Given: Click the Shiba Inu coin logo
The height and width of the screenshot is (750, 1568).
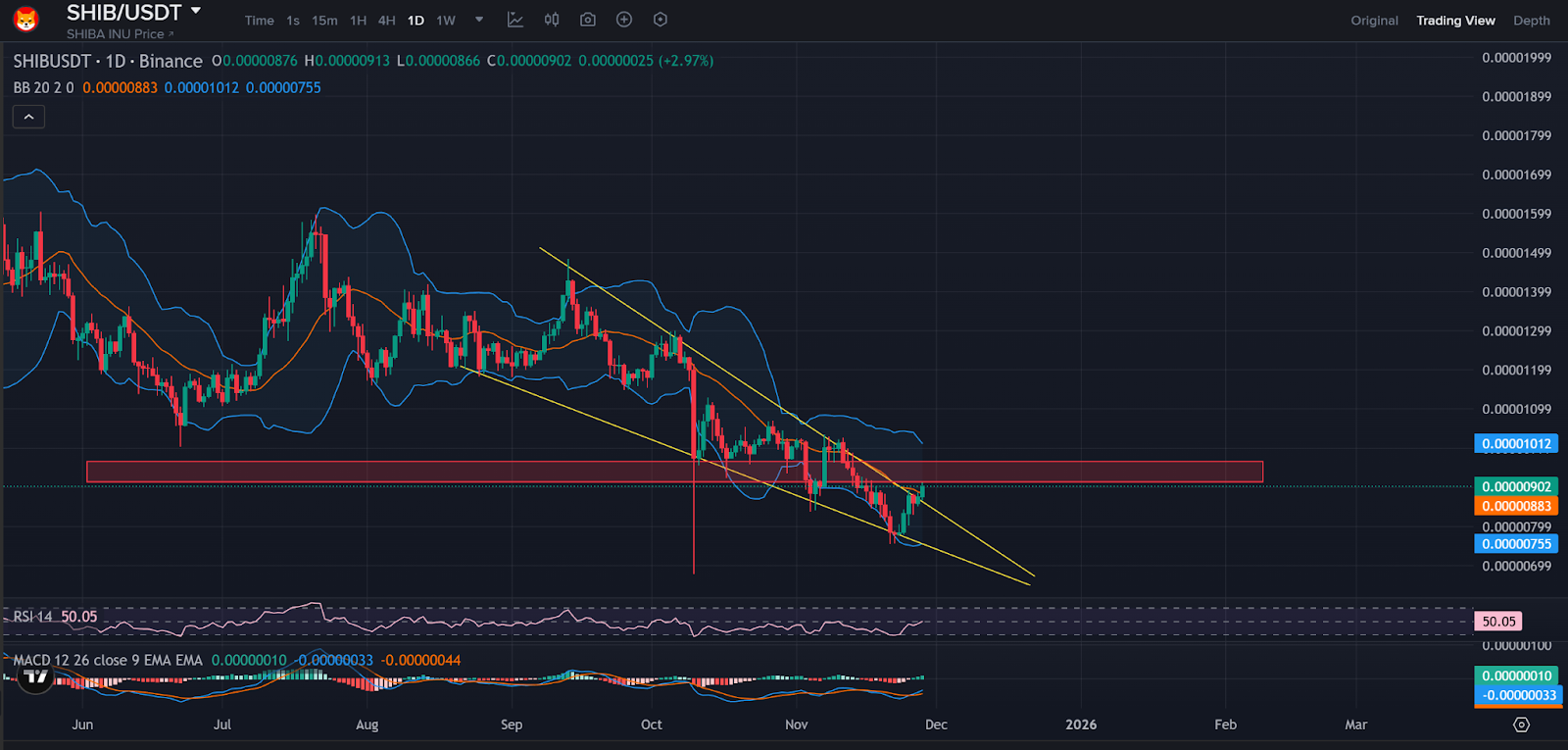Looking at the screenshot, I should tap(25, 19).
